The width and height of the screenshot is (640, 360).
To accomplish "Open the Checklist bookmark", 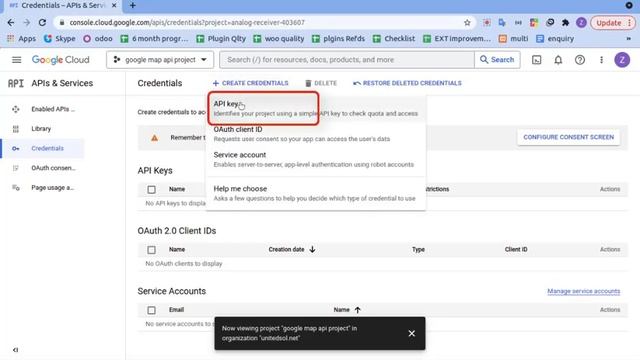I will [393, 39].
